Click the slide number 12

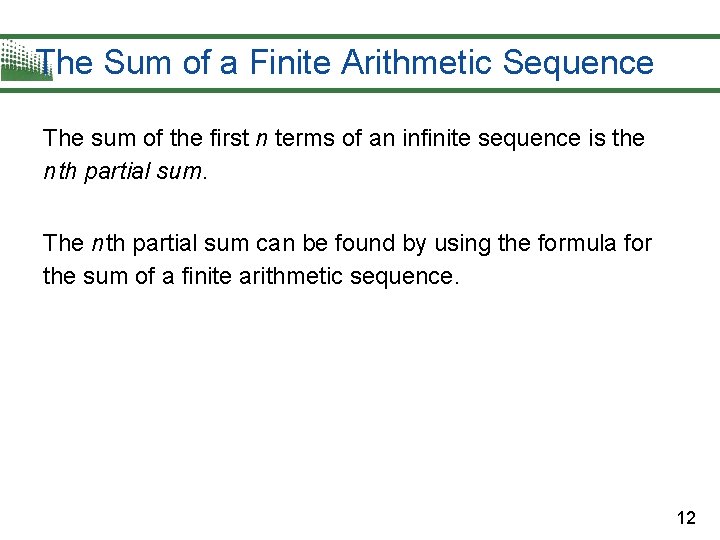[686, 517]
